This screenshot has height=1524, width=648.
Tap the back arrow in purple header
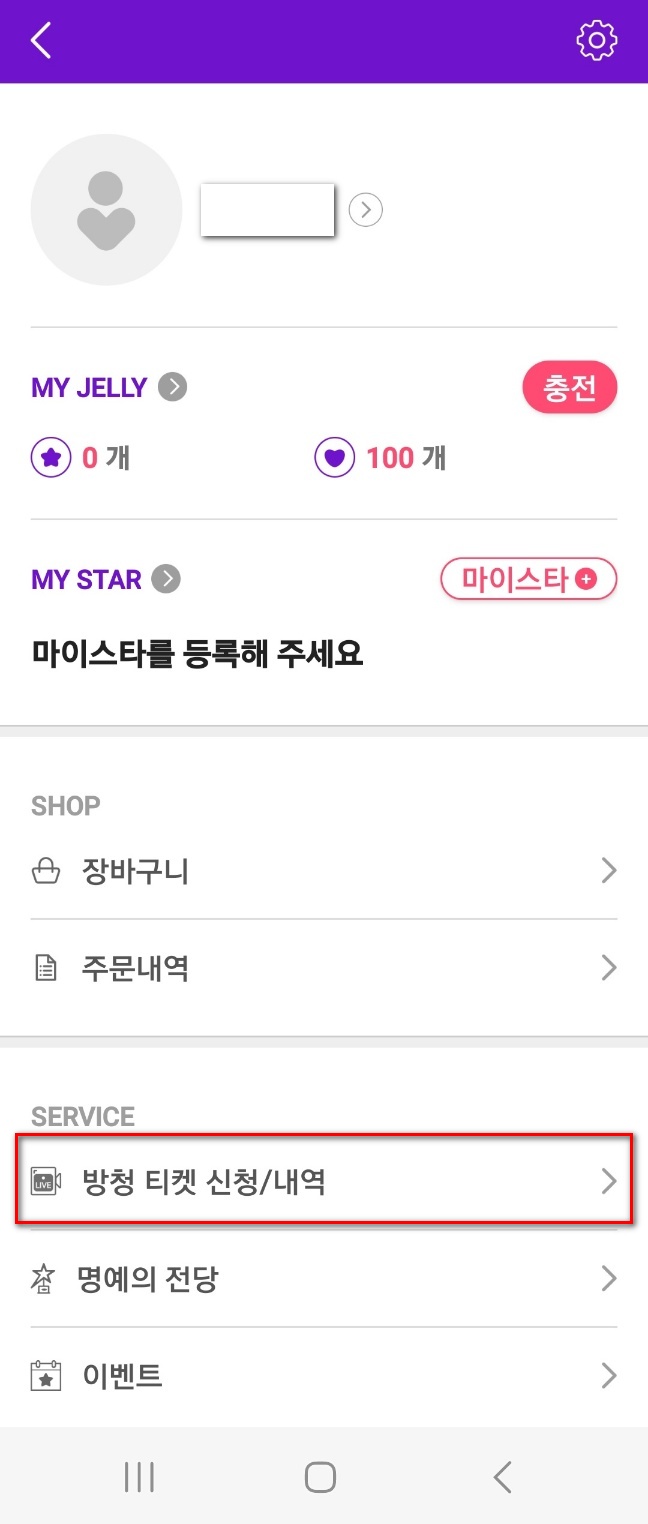tap(38, 40)
